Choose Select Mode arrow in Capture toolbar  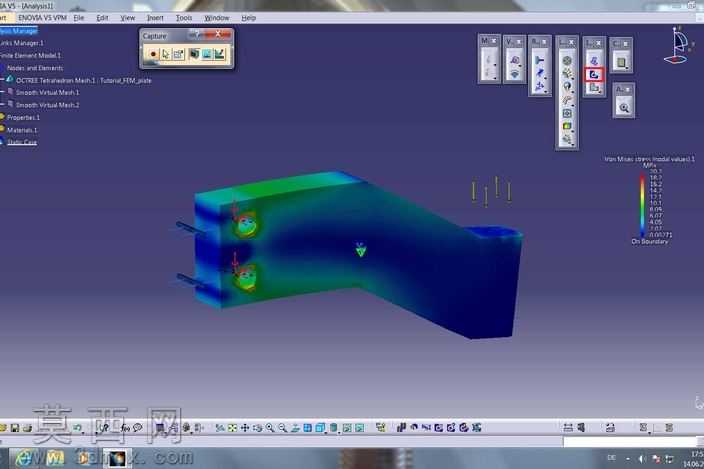click(166, 54)
